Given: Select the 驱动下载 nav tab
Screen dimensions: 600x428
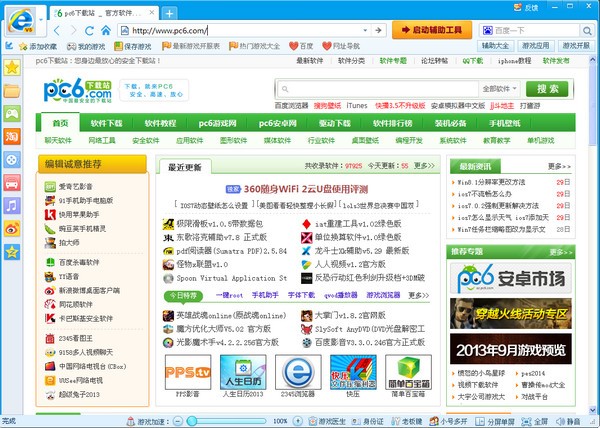Looking at the screenshot, I should coord(334,123).
